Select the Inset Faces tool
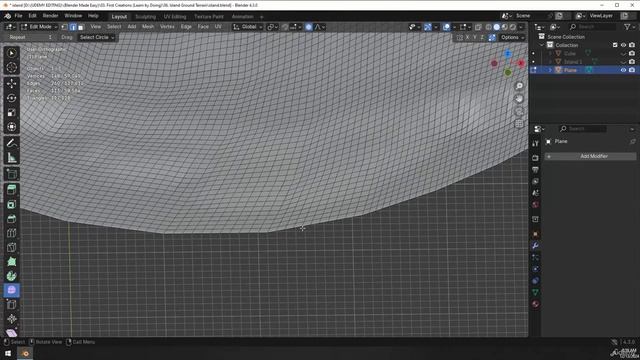This screenshot has height=360, width=640. point(11,204)
